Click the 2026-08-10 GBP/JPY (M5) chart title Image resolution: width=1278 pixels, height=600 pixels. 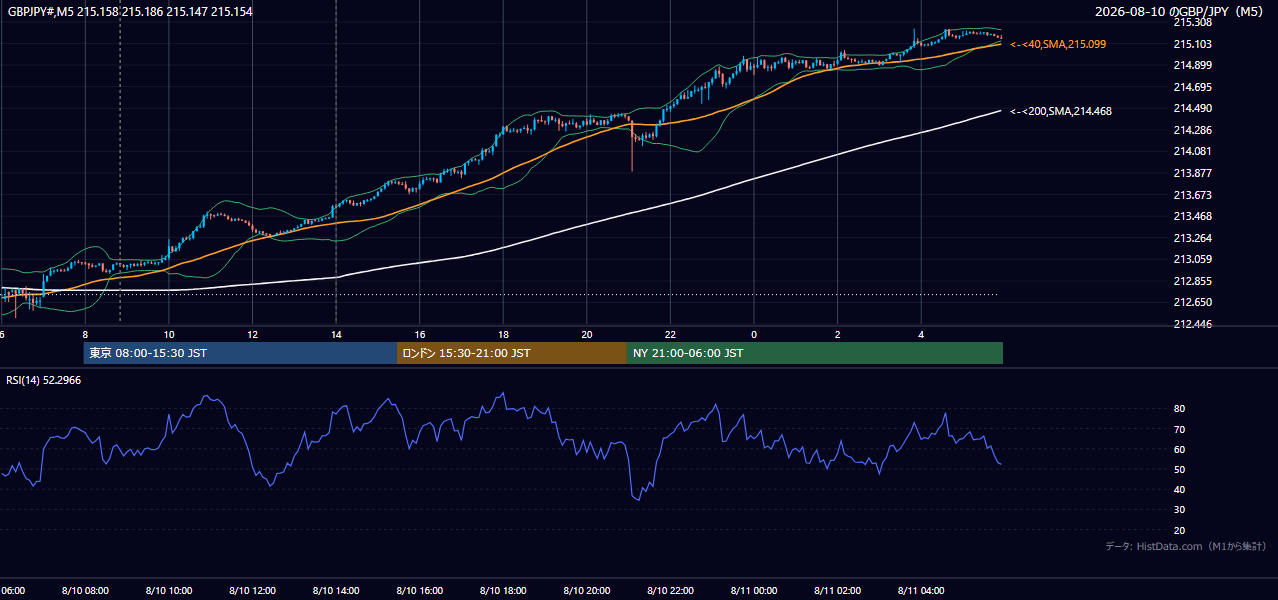tap(1180, 11)
